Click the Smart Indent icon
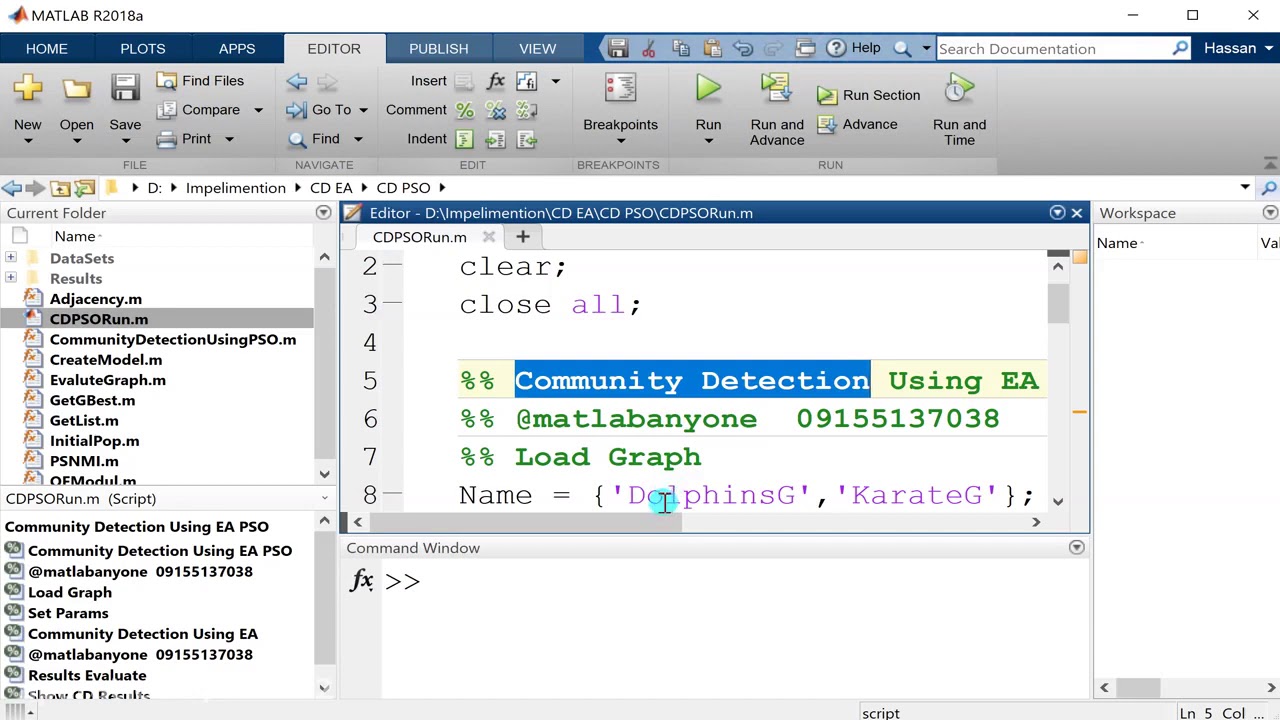Image resolution: width=1280 pixels, height=720 pixels. pyautogui.click(x=465, y=139)
